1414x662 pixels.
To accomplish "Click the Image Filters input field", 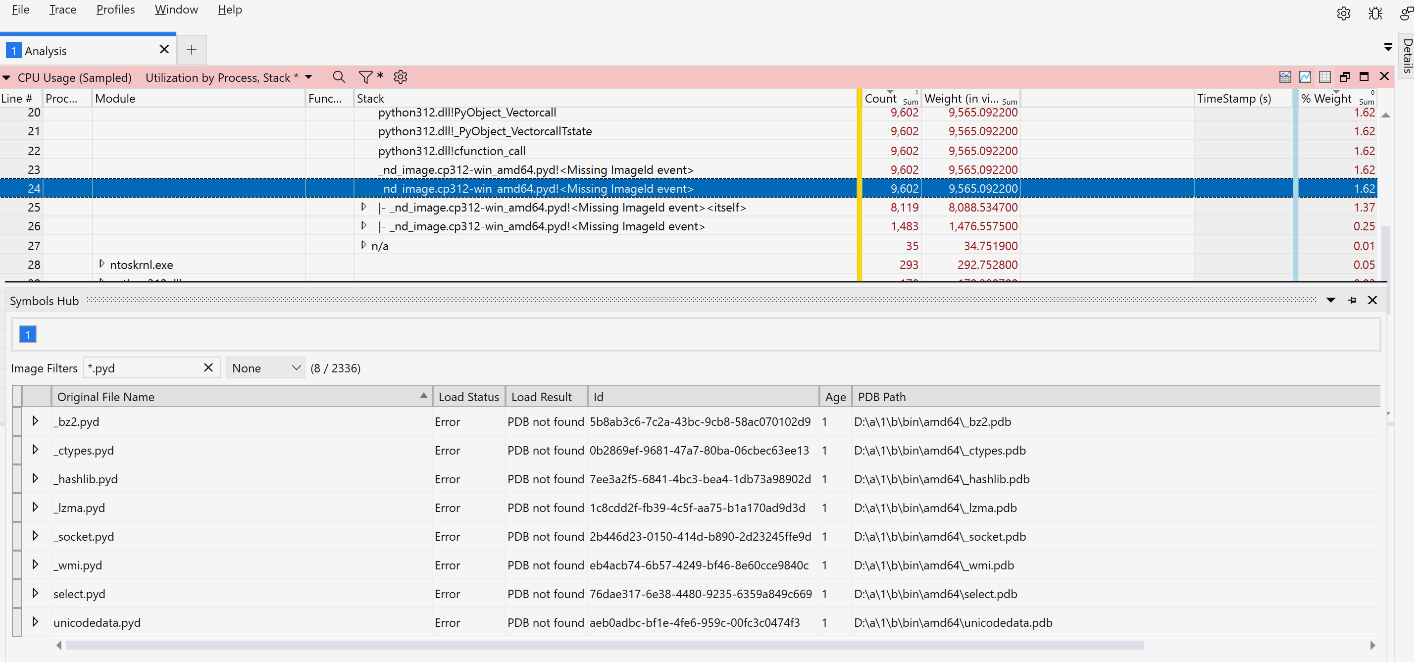I will [x=143, y=368].
